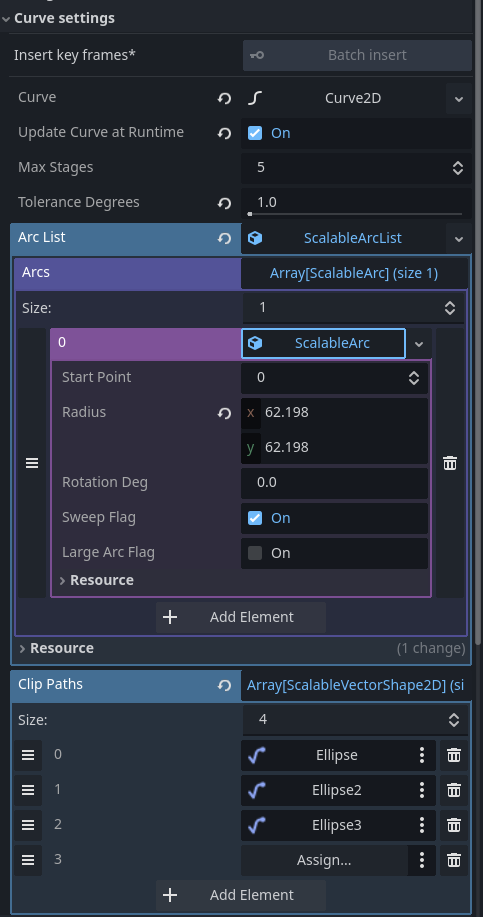This screenshot has width=483, height=917.
Task: Expand Resource section showing 1 change
Action: point(22,649)
